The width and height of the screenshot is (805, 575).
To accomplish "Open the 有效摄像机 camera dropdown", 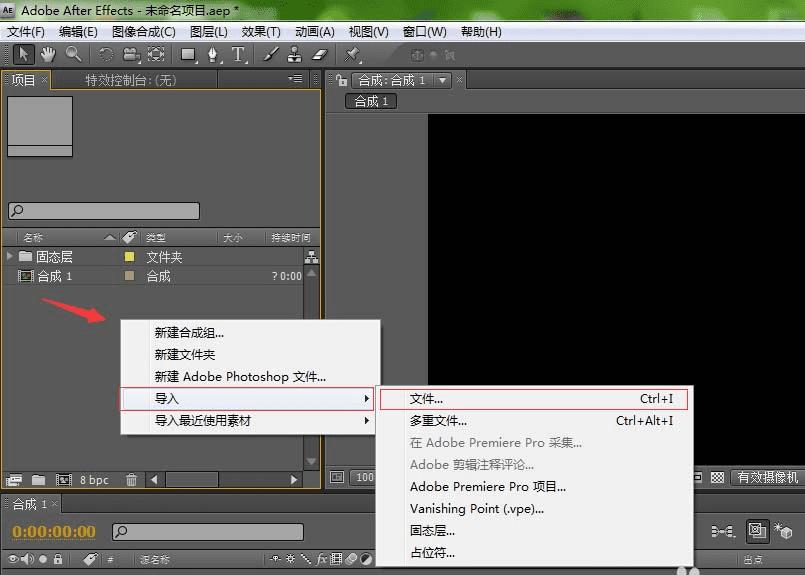I will 767,477.
